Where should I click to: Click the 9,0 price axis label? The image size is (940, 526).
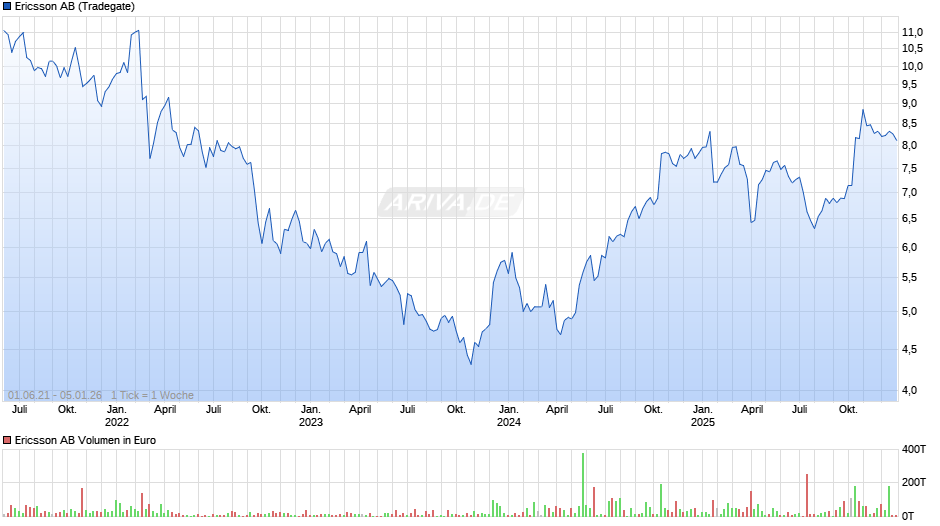click(x=909, y=103)
